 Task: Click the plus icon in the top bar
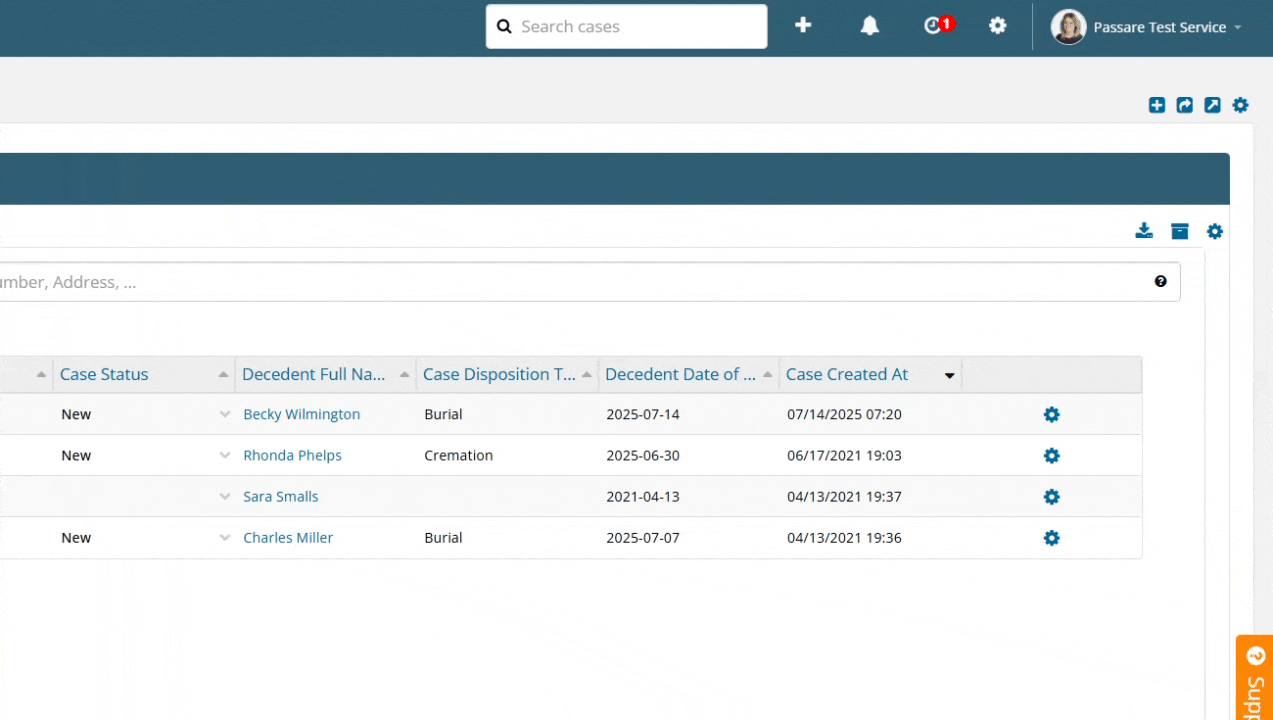coord(803,26)
